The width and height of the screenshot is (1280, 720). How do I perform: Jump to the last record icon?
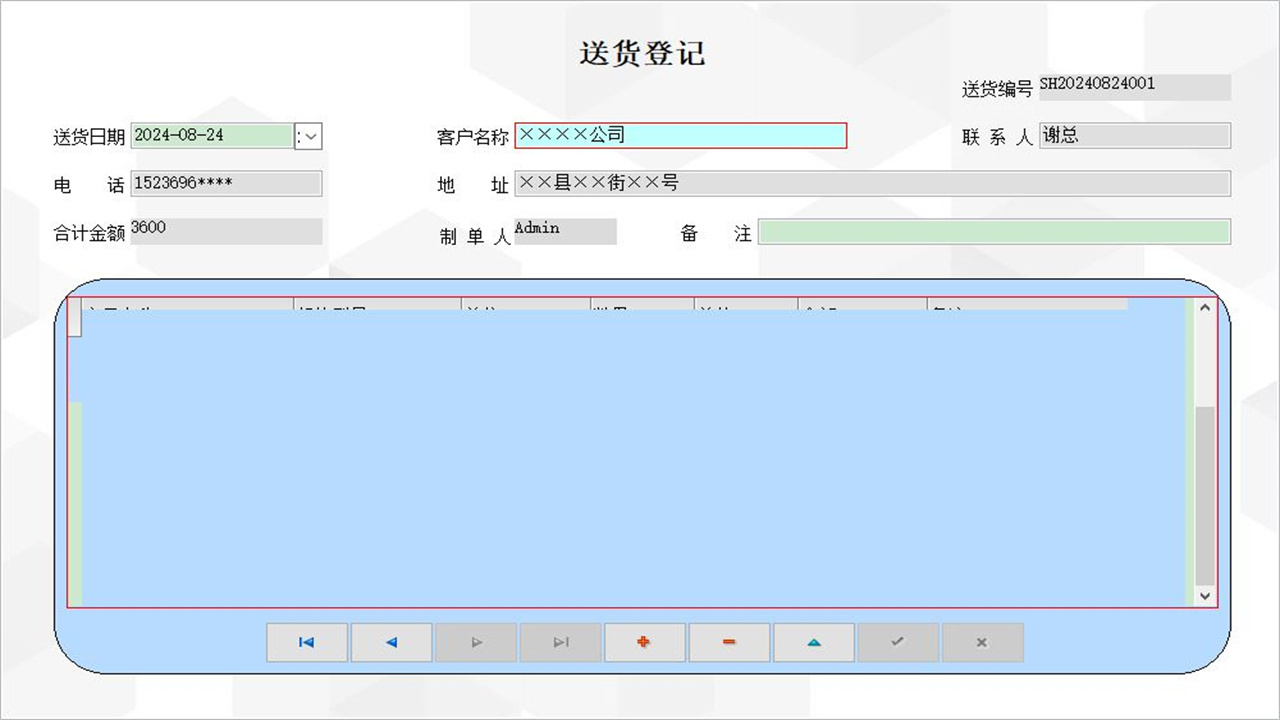[x=560, y=642]
